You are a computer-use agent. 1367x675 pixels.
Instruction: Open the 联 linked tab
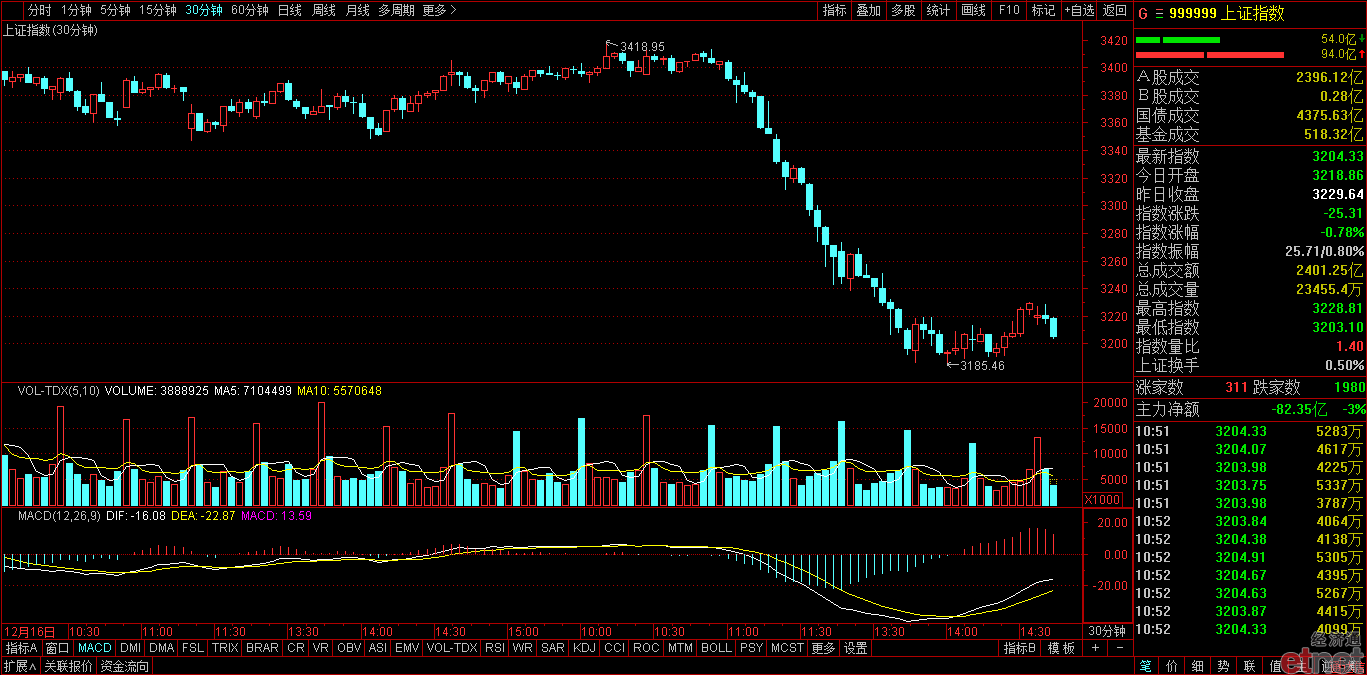click(x=1250, y=666)
